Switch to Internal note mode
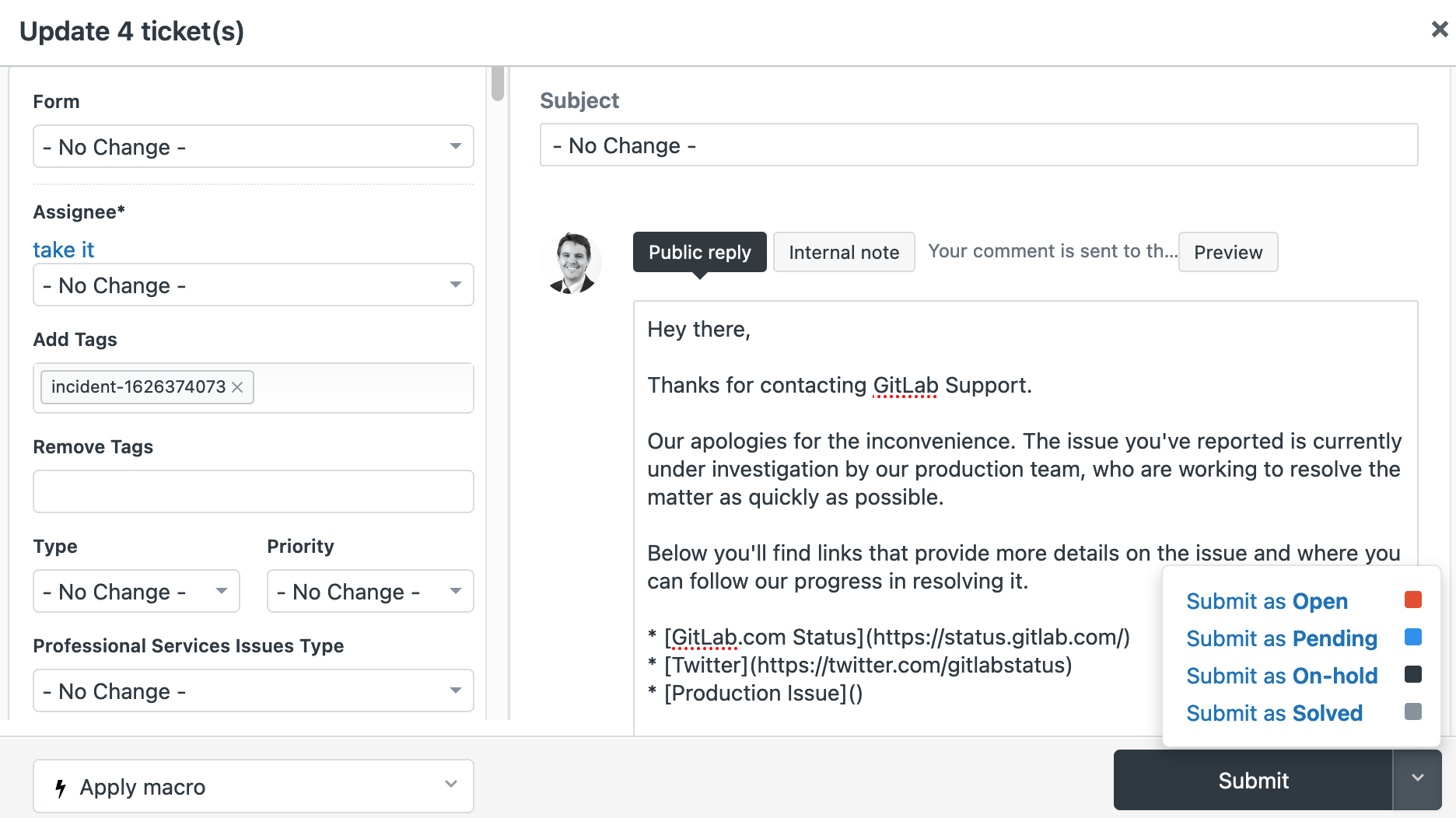The image size is (1456, 818). (x=844, y=252)
